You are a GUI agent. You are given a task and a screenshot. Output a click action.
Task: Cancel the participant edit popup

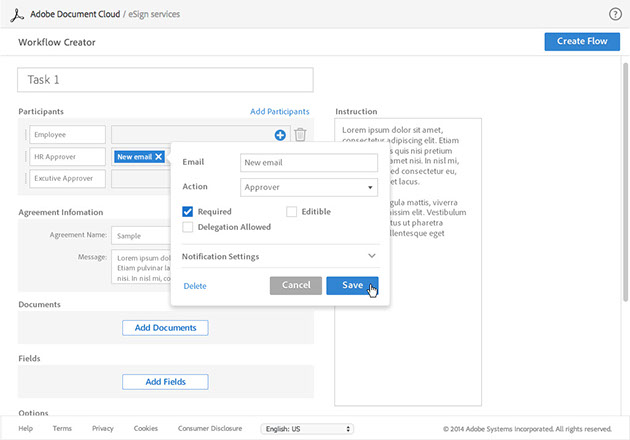(295, 286)
